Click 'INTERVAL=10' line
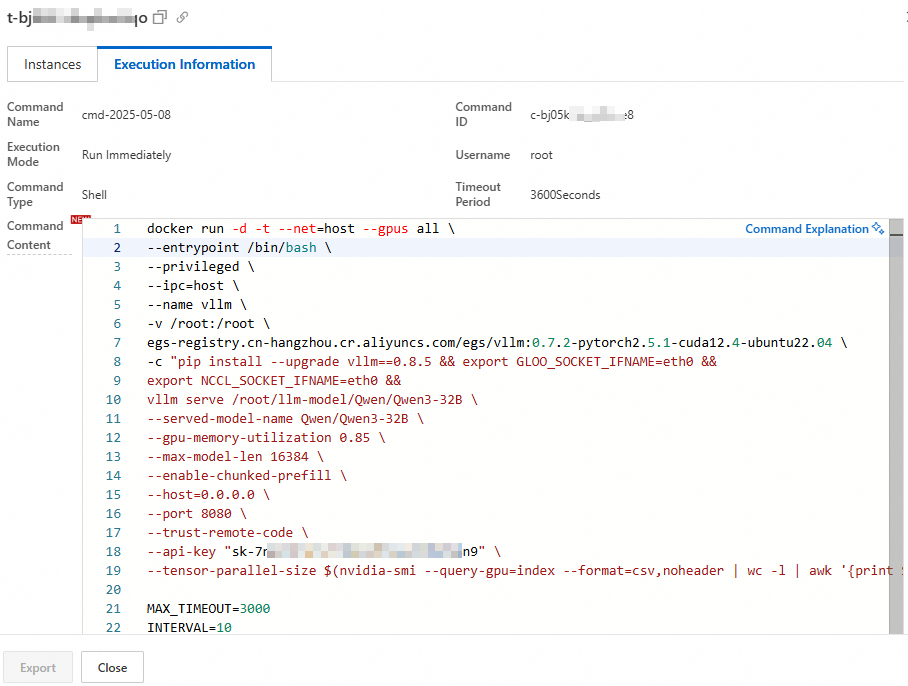 (189, 628)
